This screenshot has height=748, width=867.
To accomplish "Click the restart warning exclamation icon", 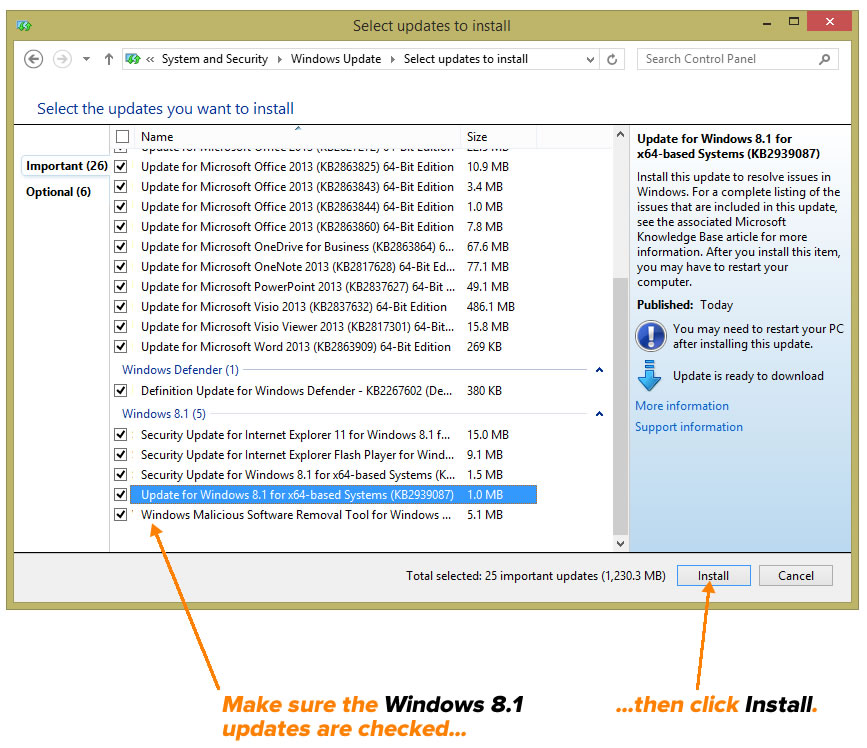I will click(x=651, y=336).
